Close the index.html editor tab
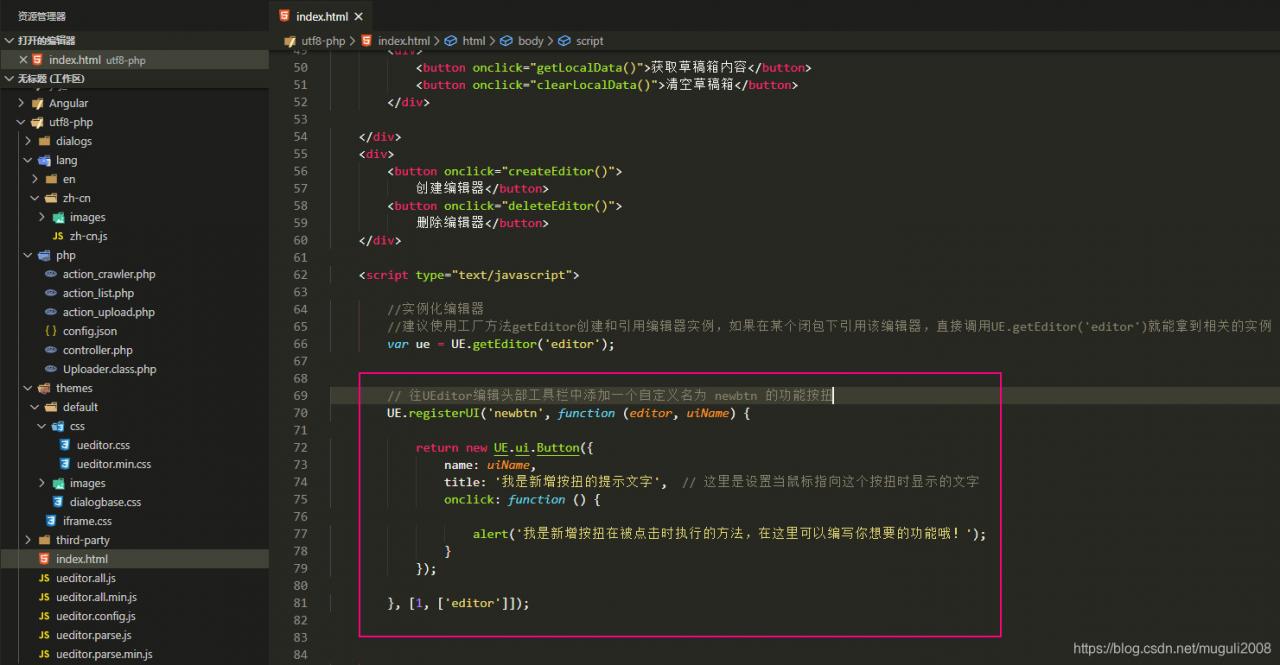The height and width of the screenshot is (665, 1280). point(360,16)
